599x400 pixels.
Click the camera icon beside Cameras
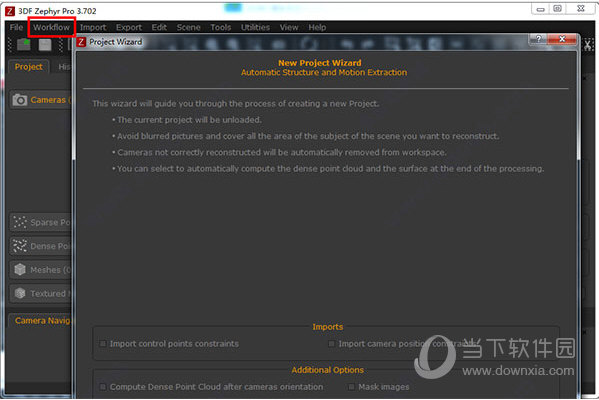19,100
